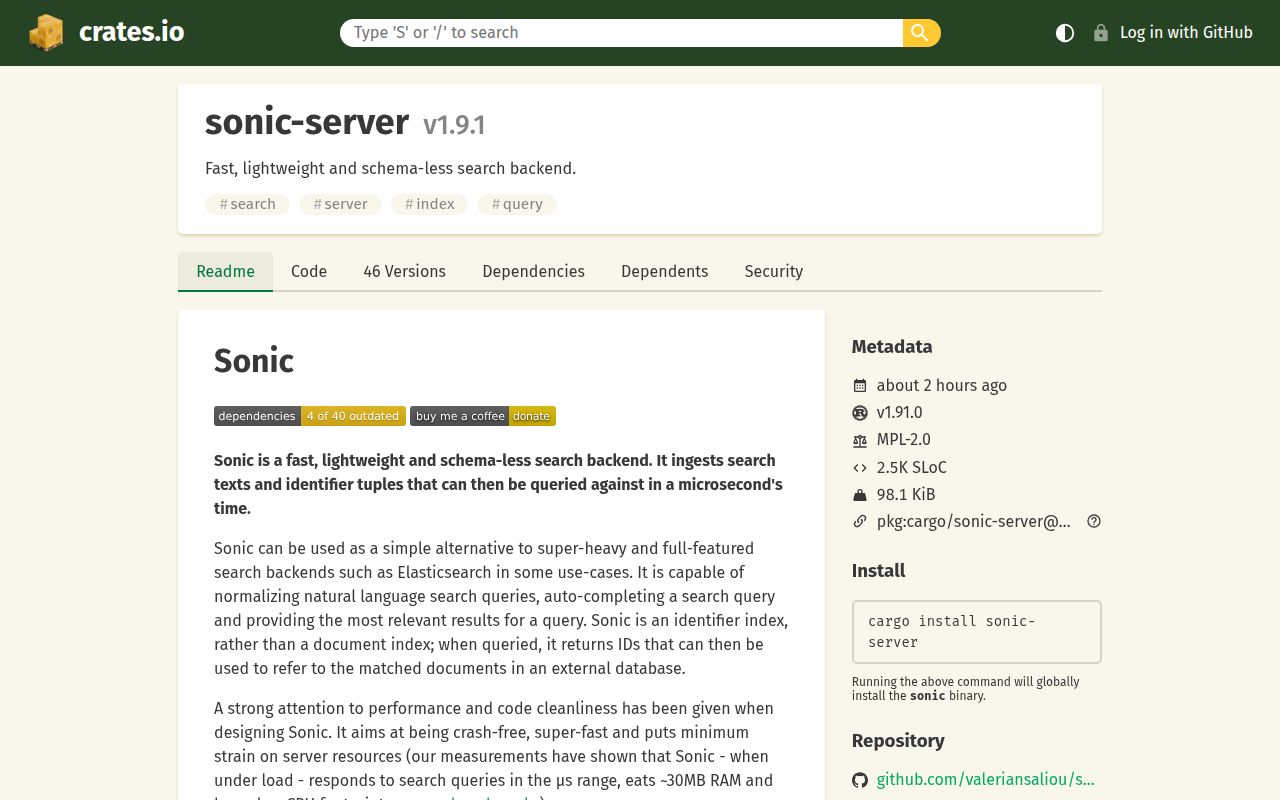The image size is (1280, 800).
Task: Click the link icon beside pkg:cargo purl
Action: coord(860,522)
